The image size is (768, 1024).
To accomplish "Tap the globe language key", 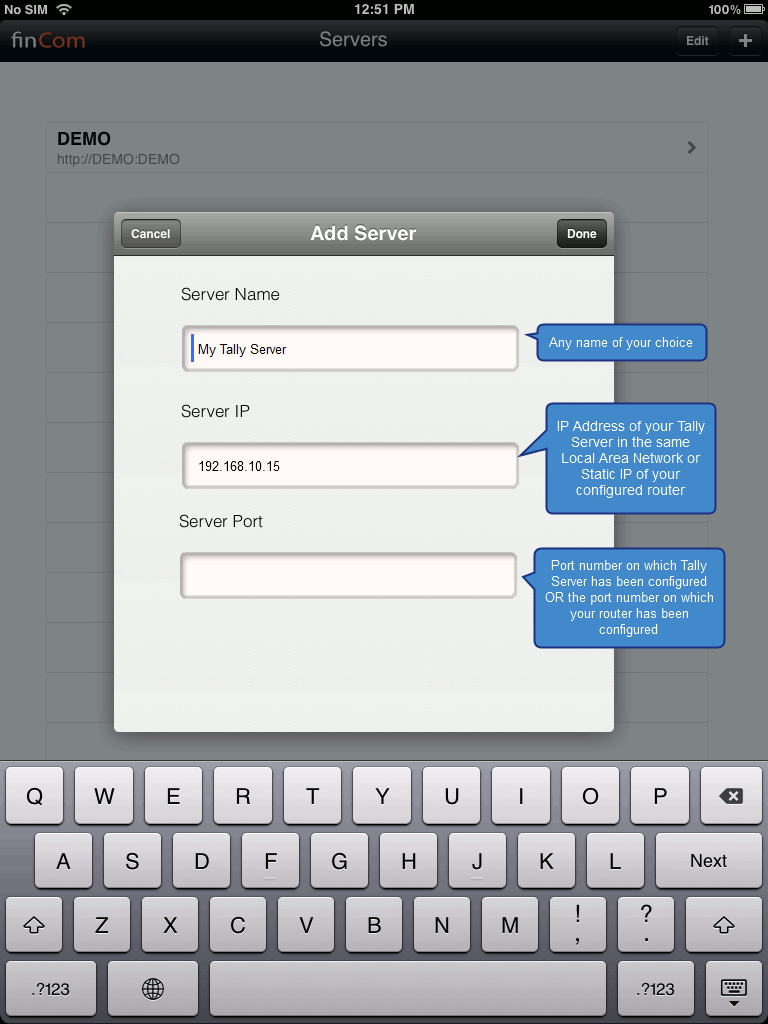I will pos(153,989).
